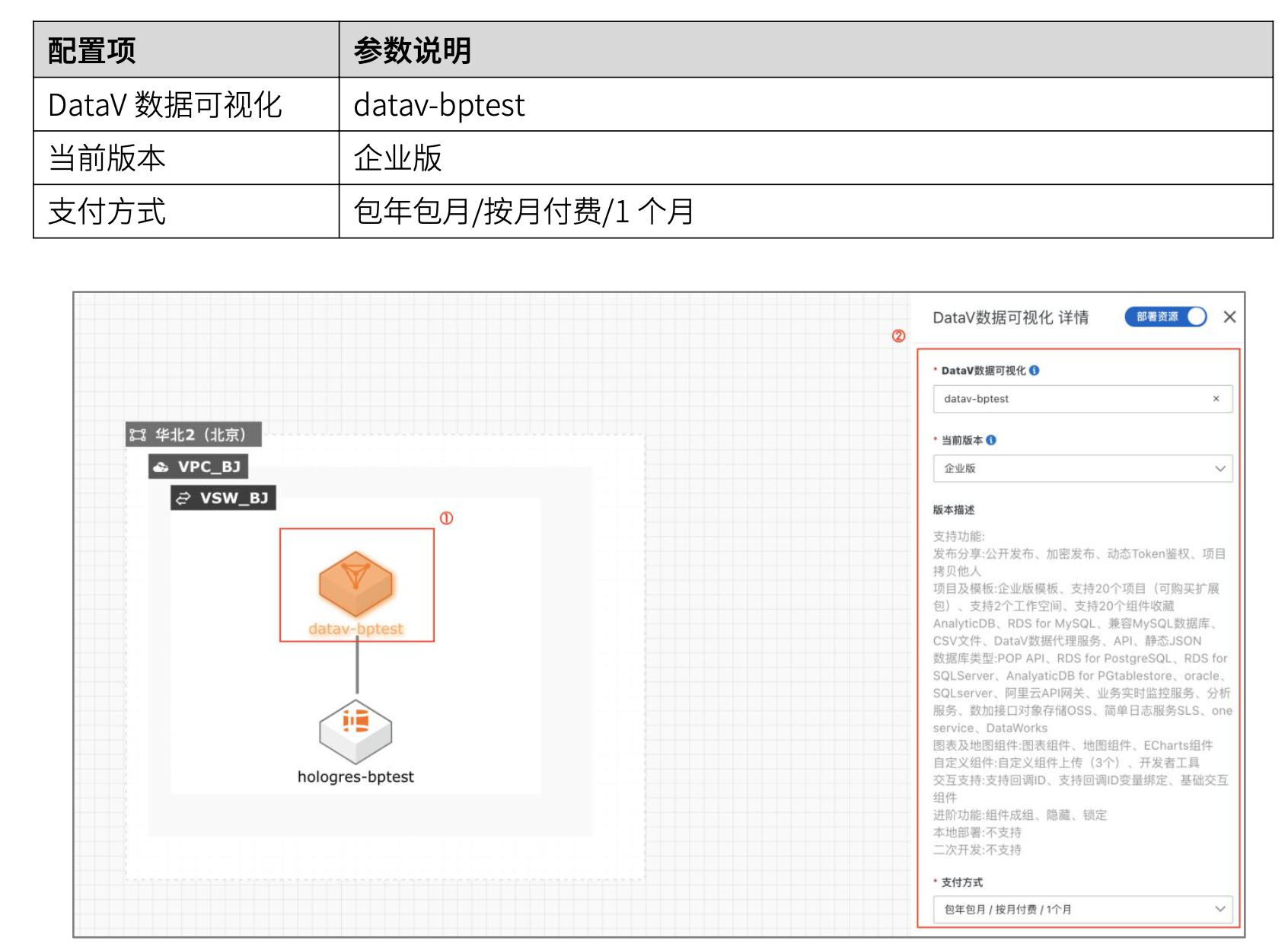Click info icon next to DataV数据可视化 label
1288x947 pixels.
(x=1034, y=371)
